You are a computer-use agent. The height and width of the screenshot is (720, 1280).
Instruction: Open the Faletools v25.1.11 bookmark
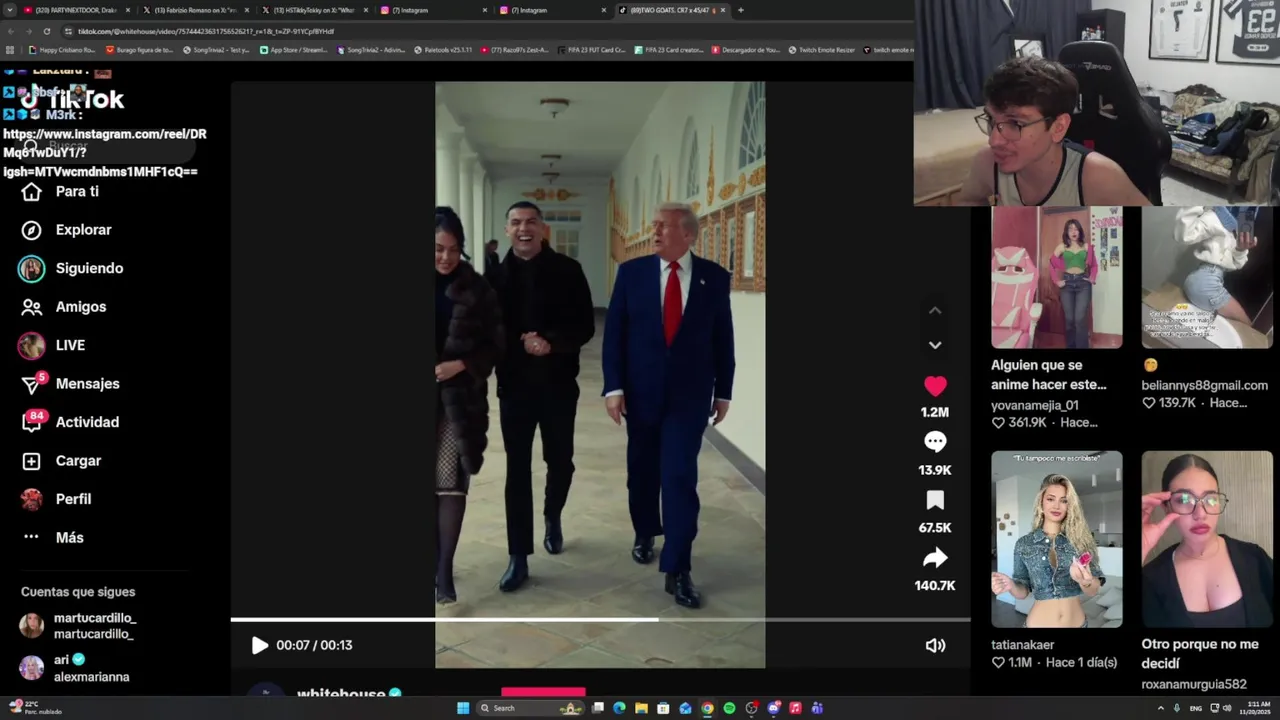coord(442,50)
